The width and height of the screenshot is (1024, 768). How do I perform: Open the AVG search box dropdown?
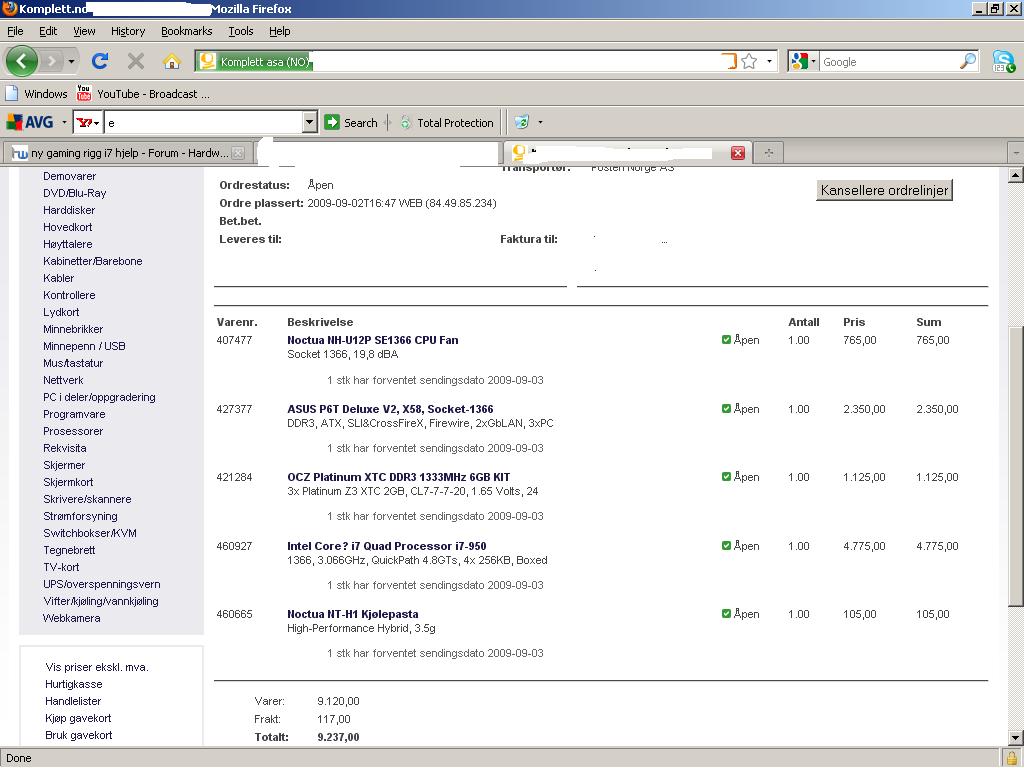tap(310, 122)
